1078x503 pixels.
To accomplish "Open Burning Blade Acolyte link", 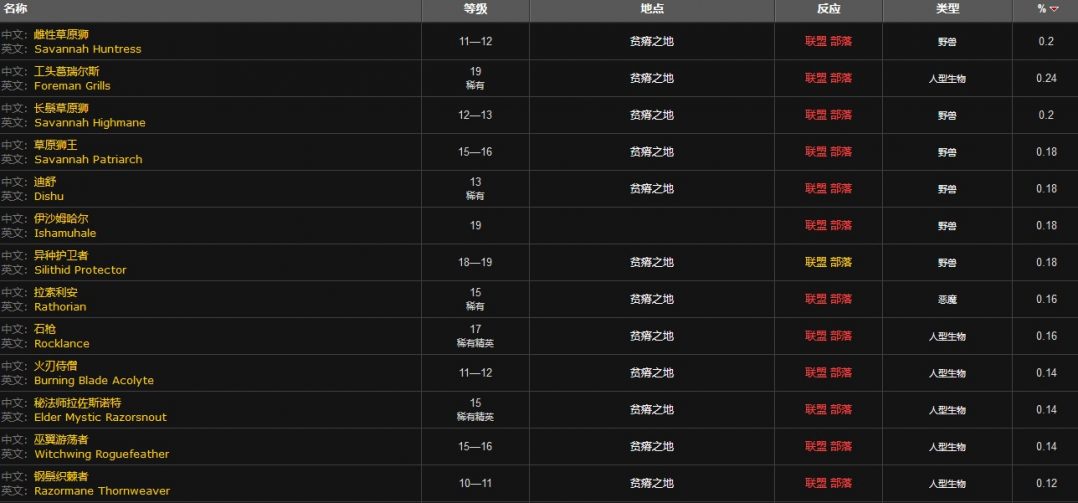I will pos(94,380).
